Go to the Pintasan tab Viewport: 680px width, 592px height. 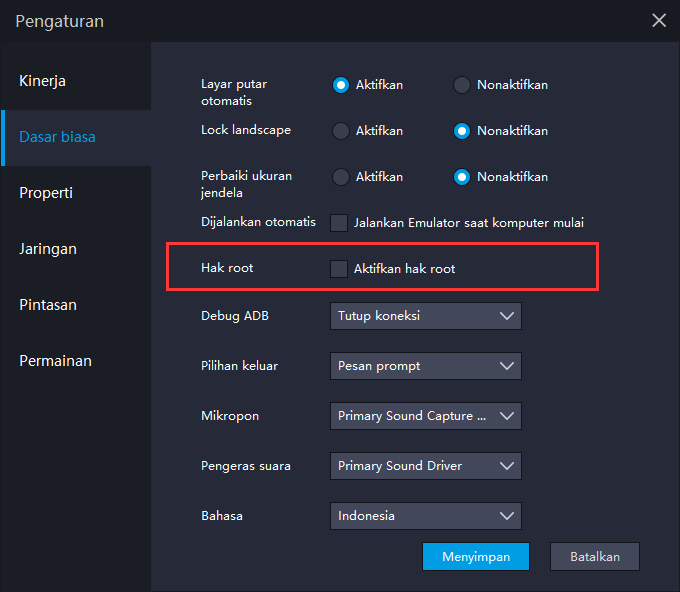click(76, 305)
